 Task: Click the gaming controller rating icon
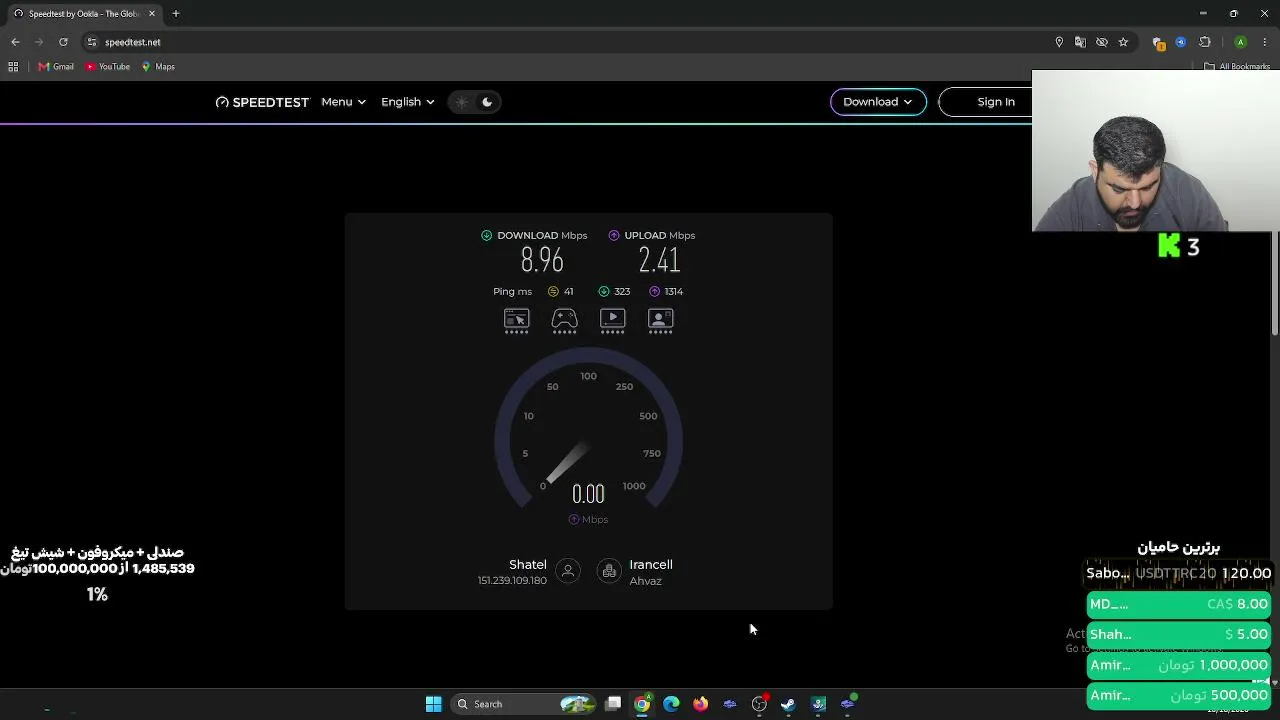coord(565,319)
